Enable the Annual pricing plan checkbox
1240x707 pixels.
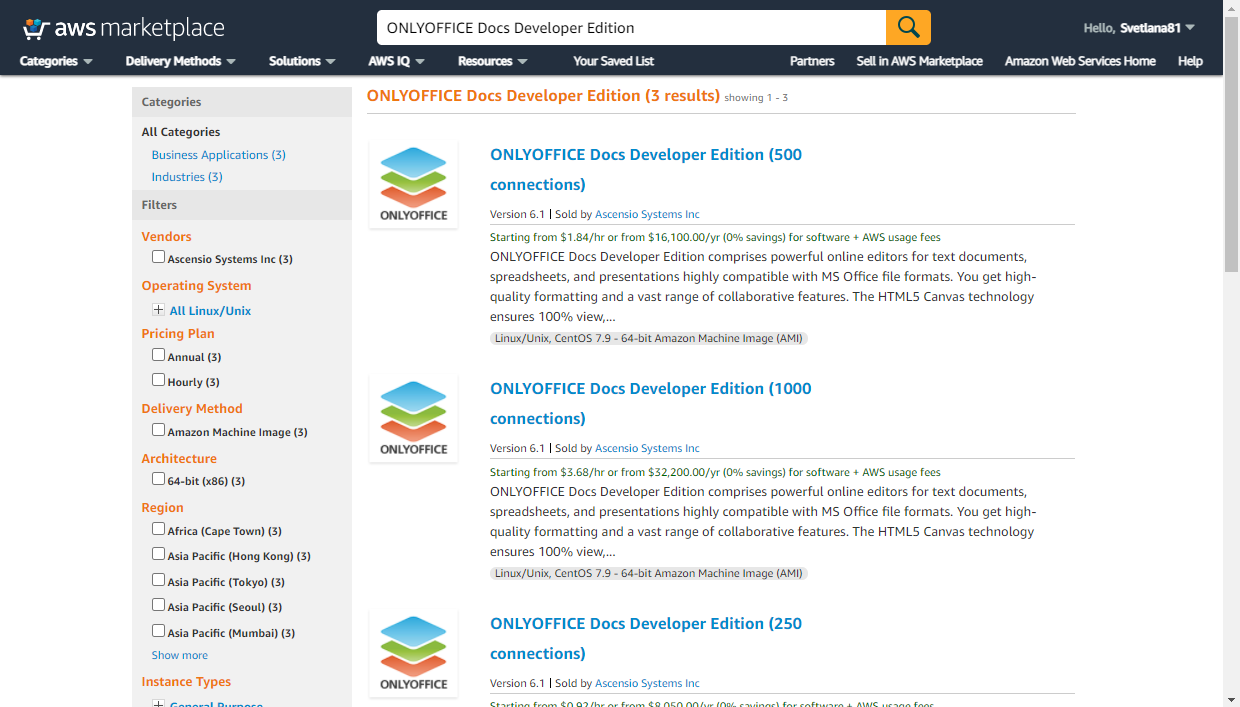[158, 355]
